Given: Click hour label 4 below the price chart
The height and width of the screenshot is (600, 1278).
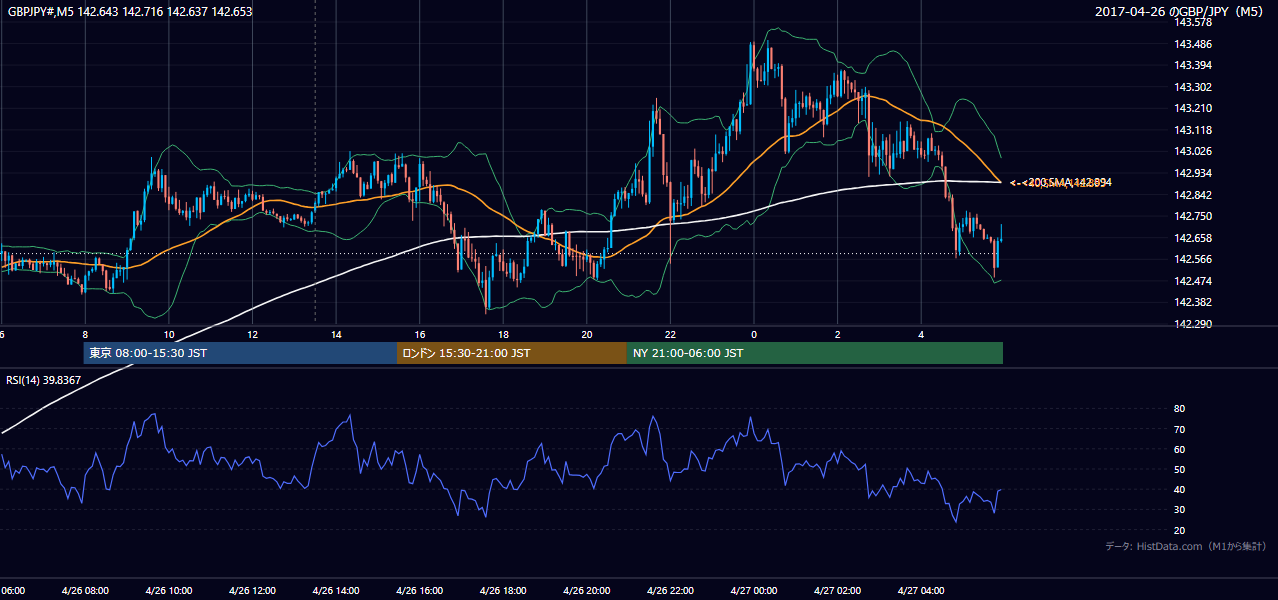Looking at the screenshot, I should pyautogui.click(x=921, y=334).
